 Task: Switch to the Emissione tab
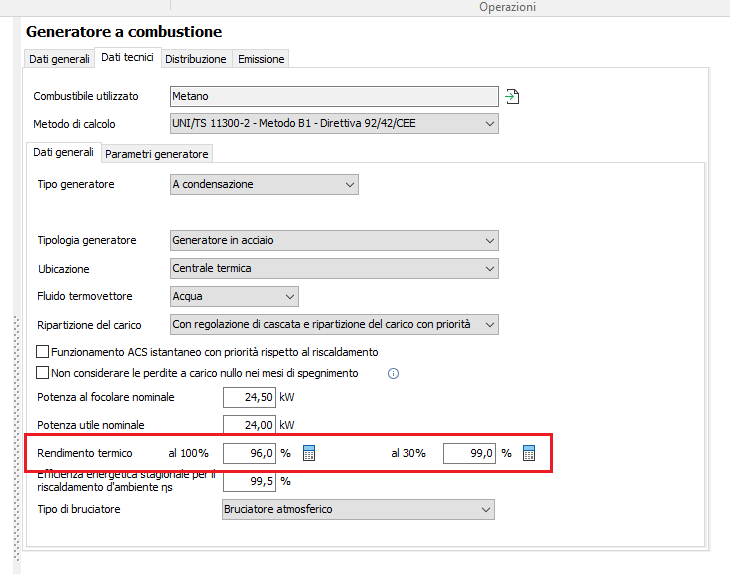(x=261, y=59)
